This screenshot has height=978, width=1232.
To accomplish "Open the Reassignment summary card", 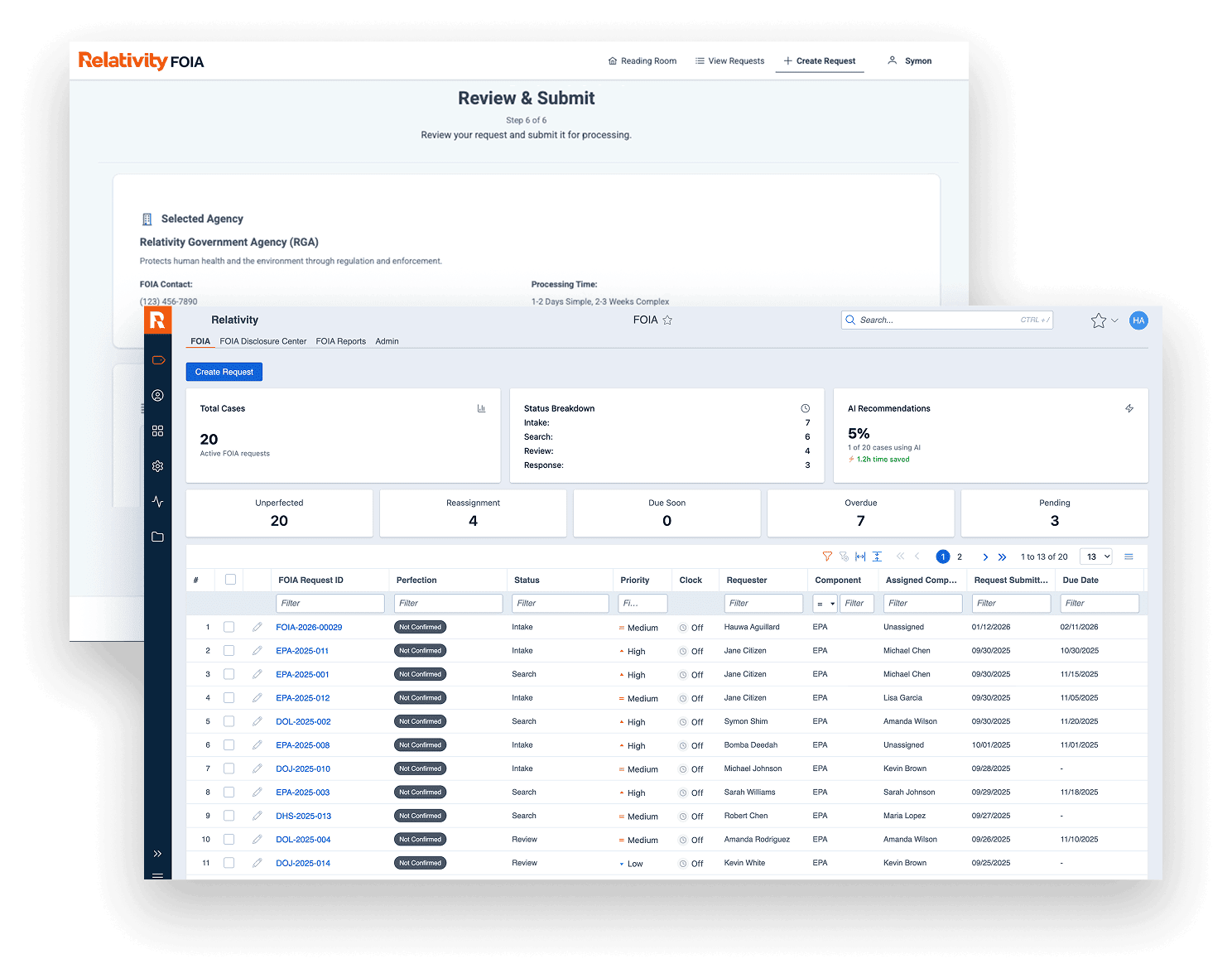I will tap(473, 513).
